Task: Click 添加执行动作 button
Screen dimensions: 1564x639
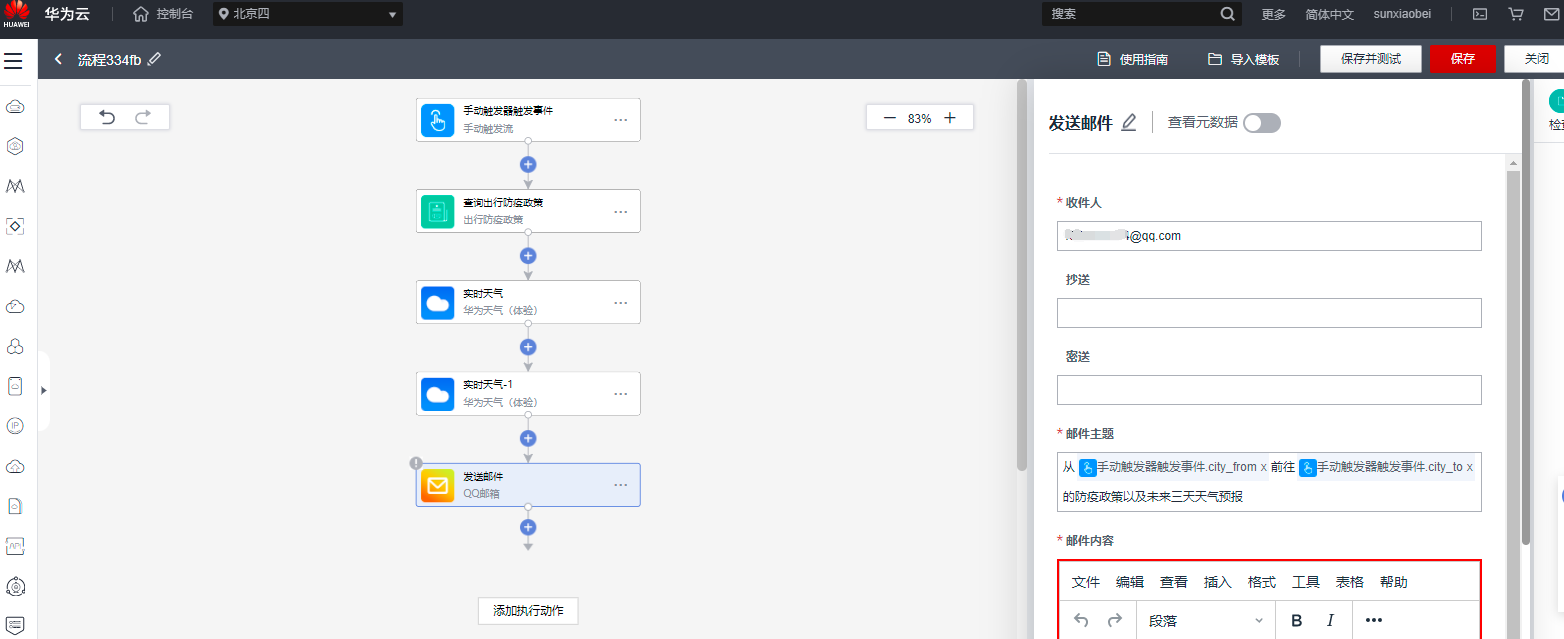Action: tap(528, 610)
